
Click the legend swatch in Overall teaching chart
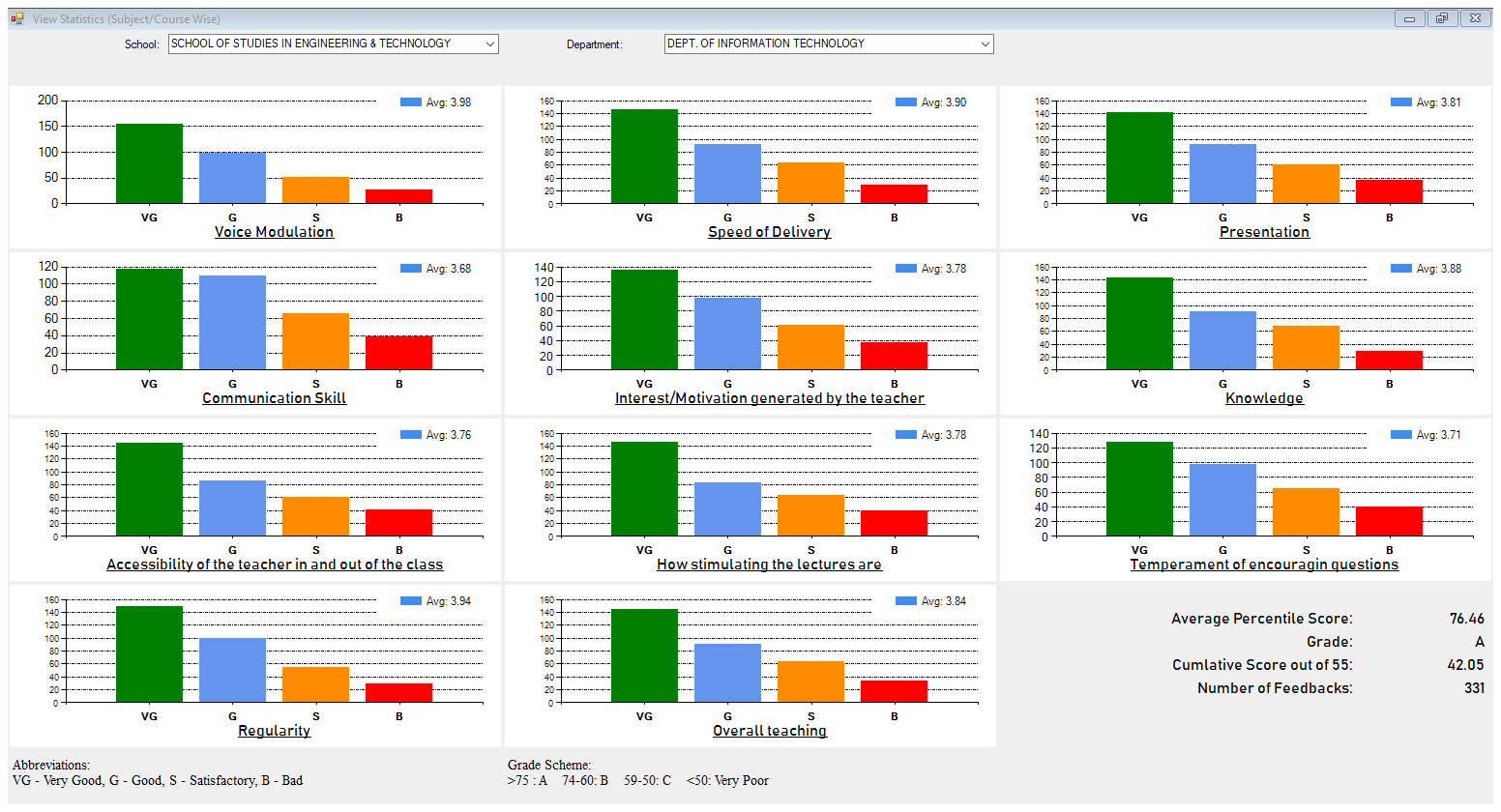click(x=905, y=601)
